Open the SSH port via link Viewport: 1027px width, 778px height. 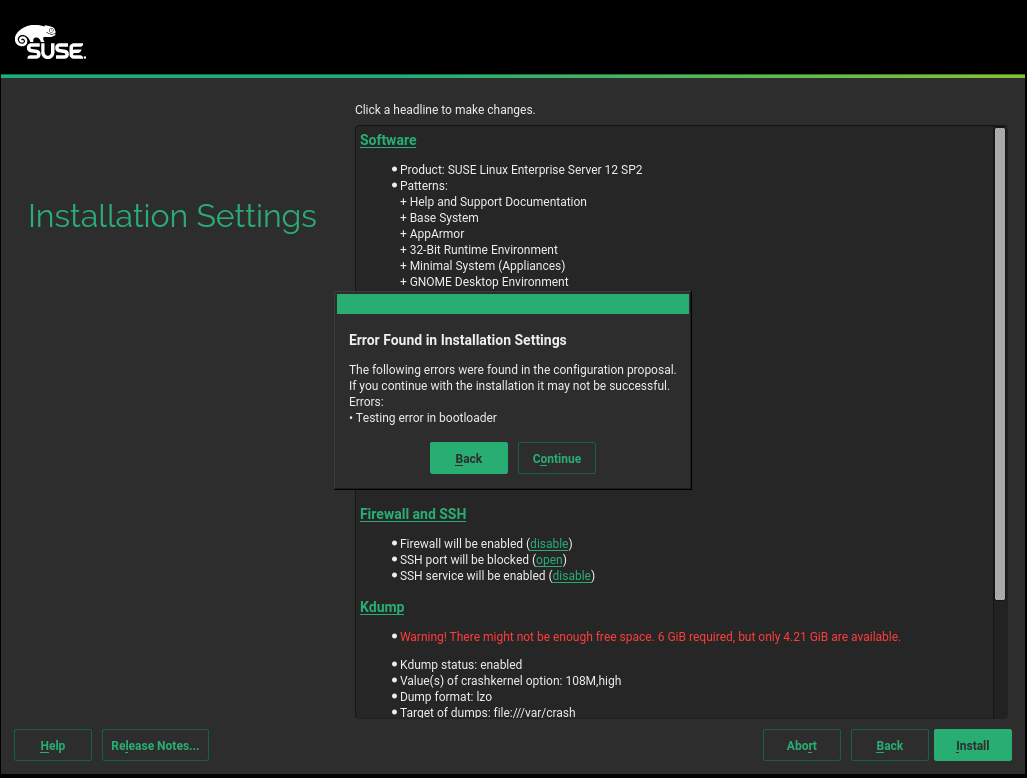click(549, 560)
